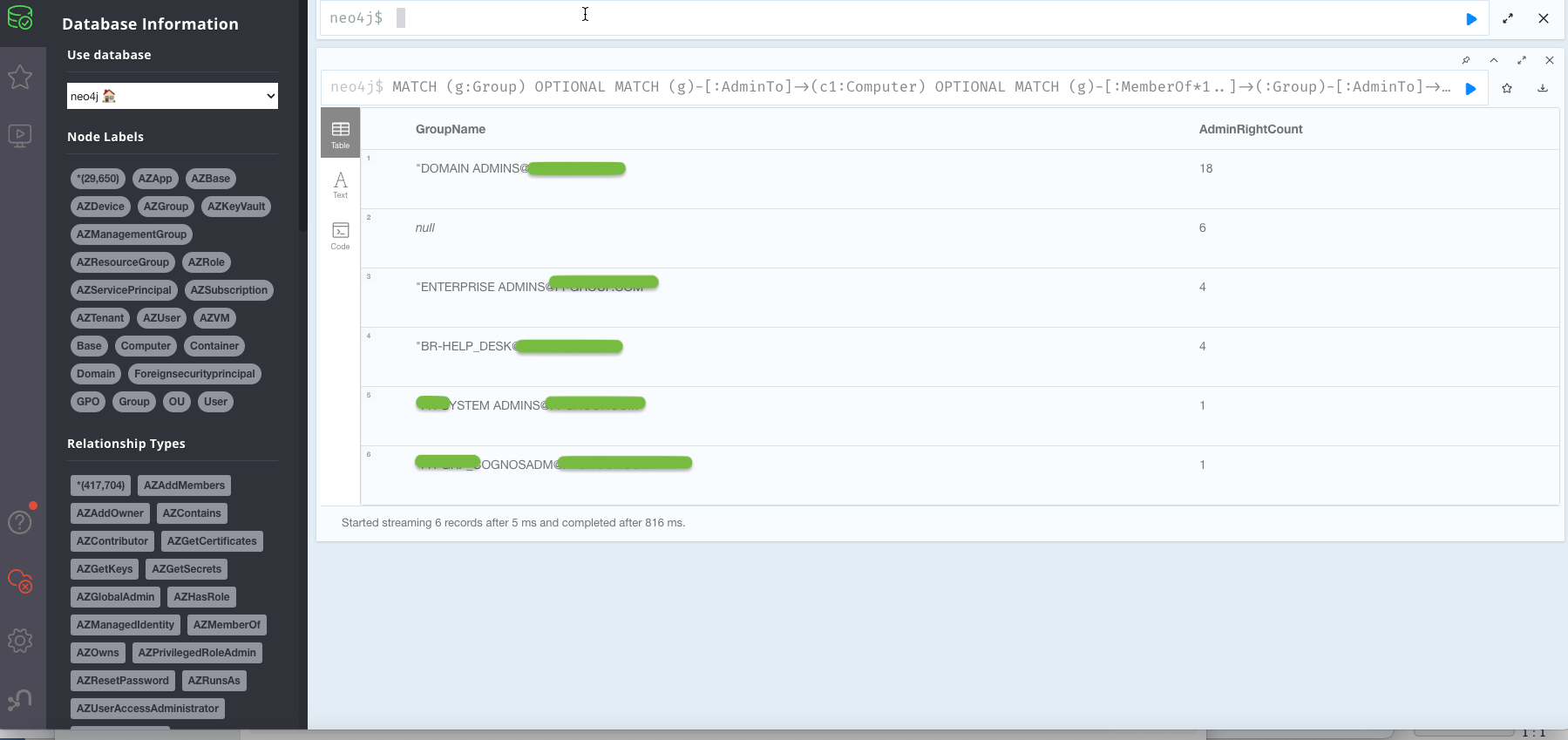Screen dimensions: 1568x740
Task: Open the Database Information sidebar icon
Action: [x=20, y=17]
